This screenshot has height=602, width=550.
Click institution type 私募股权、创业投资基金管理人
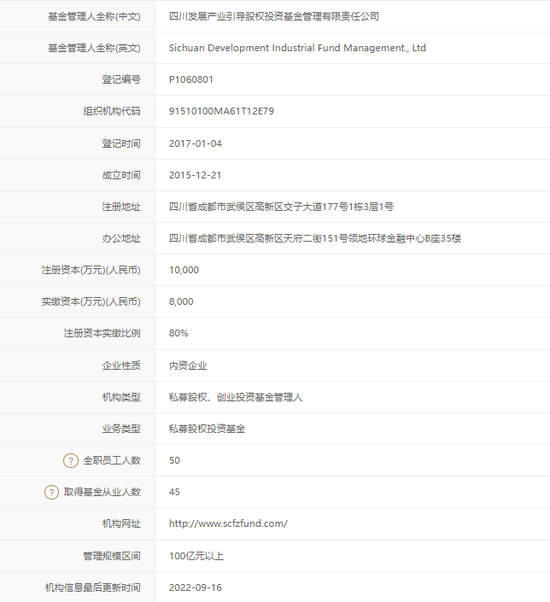tap(236, 397)
